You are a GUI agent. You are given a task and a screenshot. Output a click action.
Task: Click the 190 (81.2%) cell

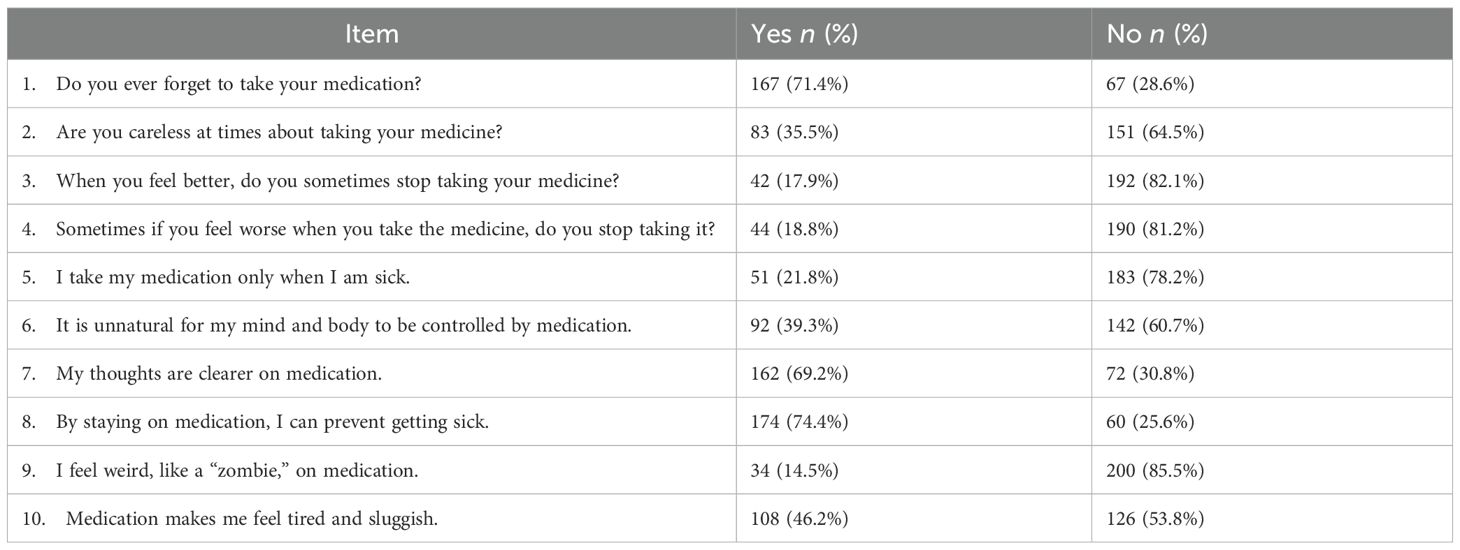pos(1155,229)
